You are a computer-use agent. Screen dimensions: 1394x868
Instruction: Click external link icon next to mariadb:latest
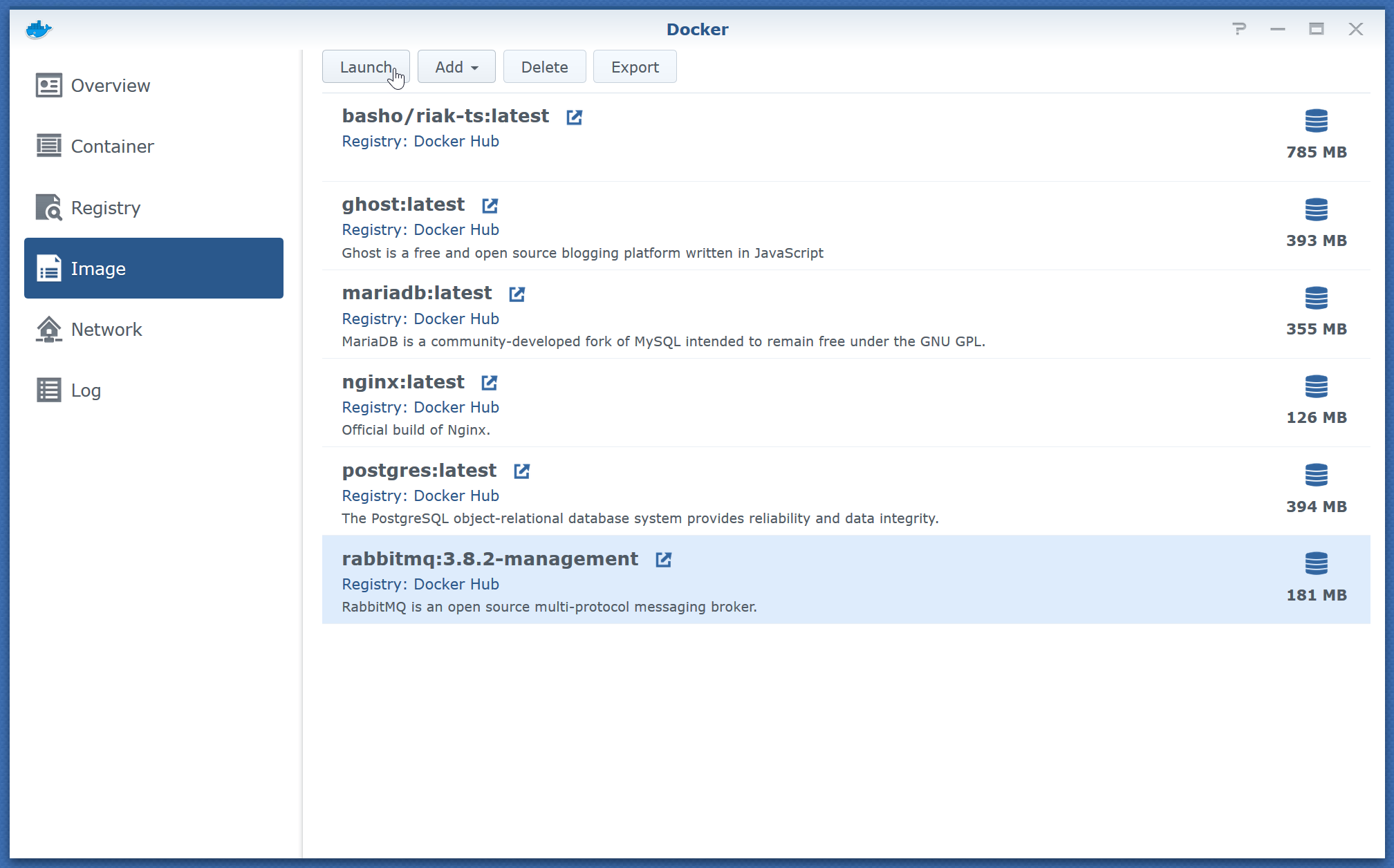click(517, 294)
